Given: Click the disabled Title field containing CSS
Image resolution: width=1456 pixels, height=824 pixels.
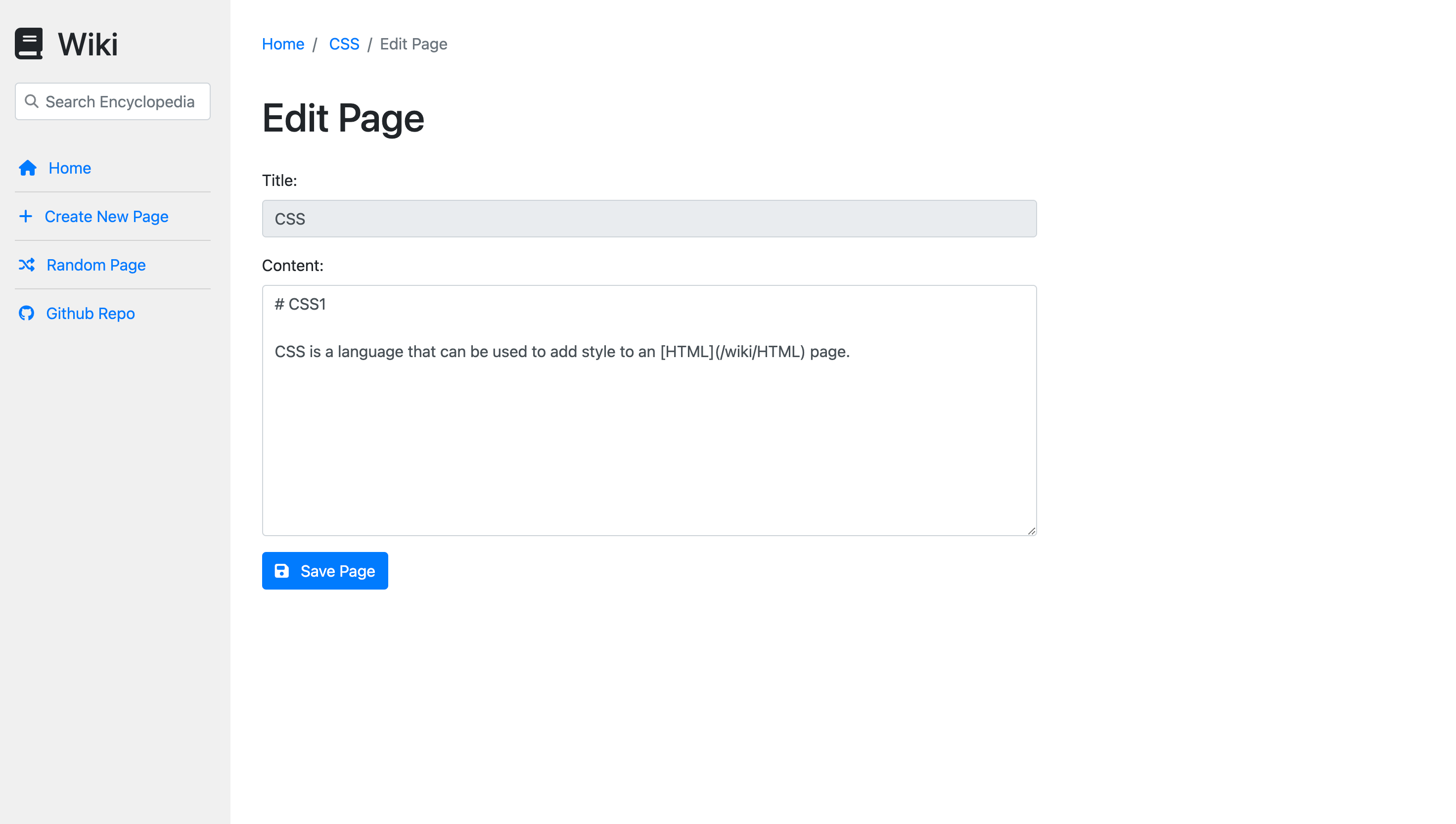Looking at the screenshot, I should 649,219.
